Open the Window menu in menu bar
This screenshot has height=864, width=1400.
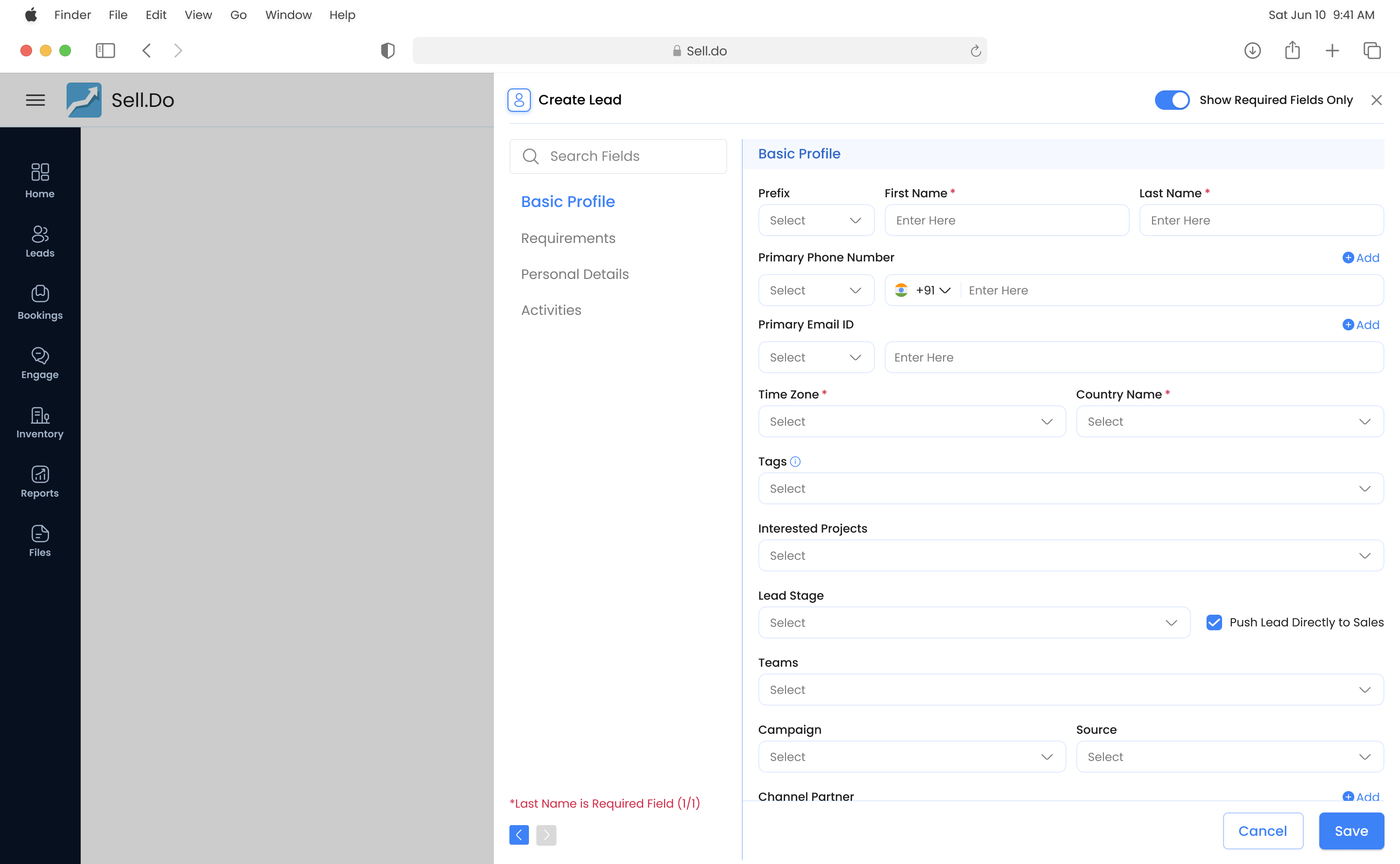coord(288,15)
